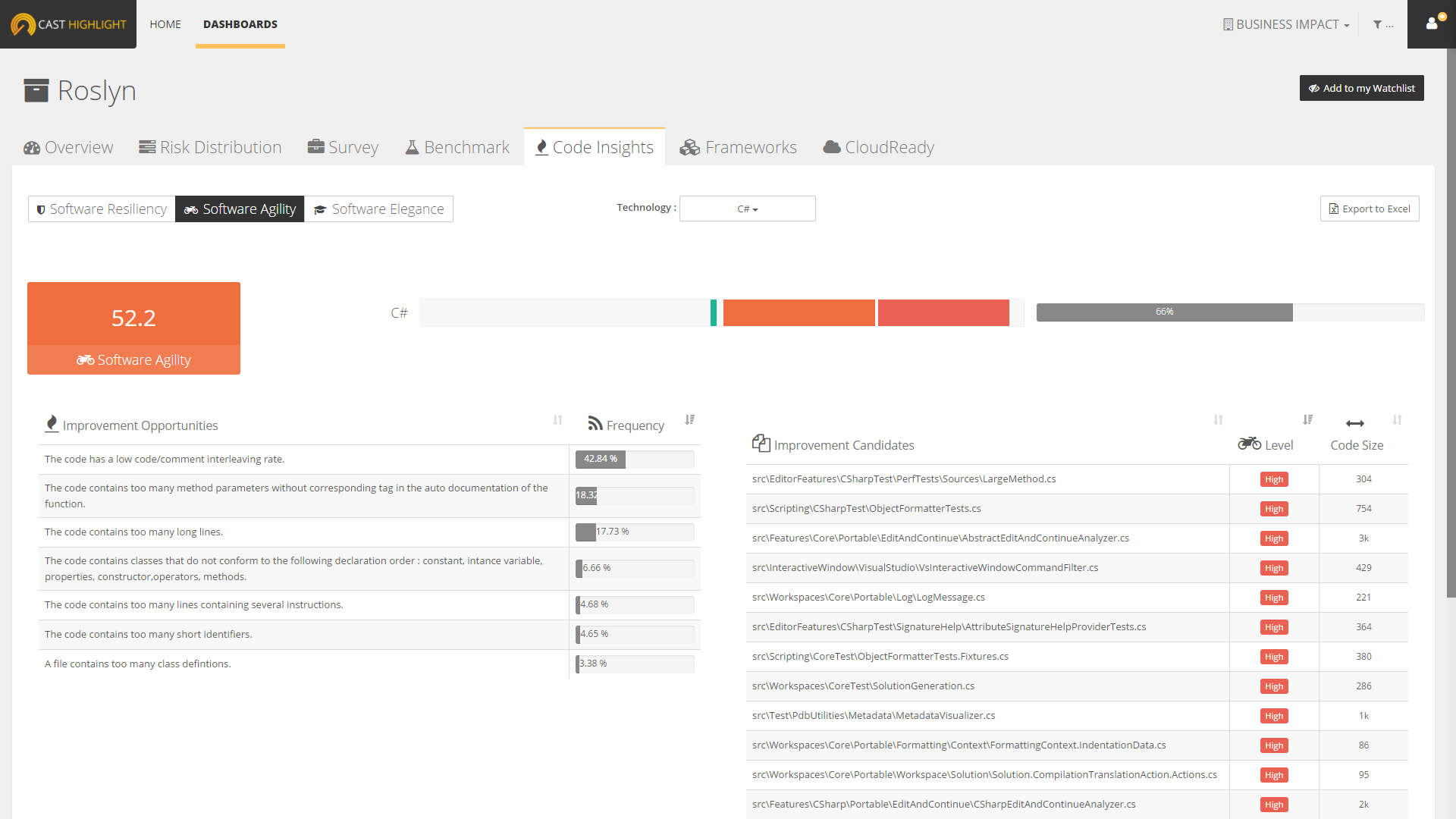Click the Code Size double-arrow icon
This screenshot has height=819, width=1456.
click(1355, 423)
